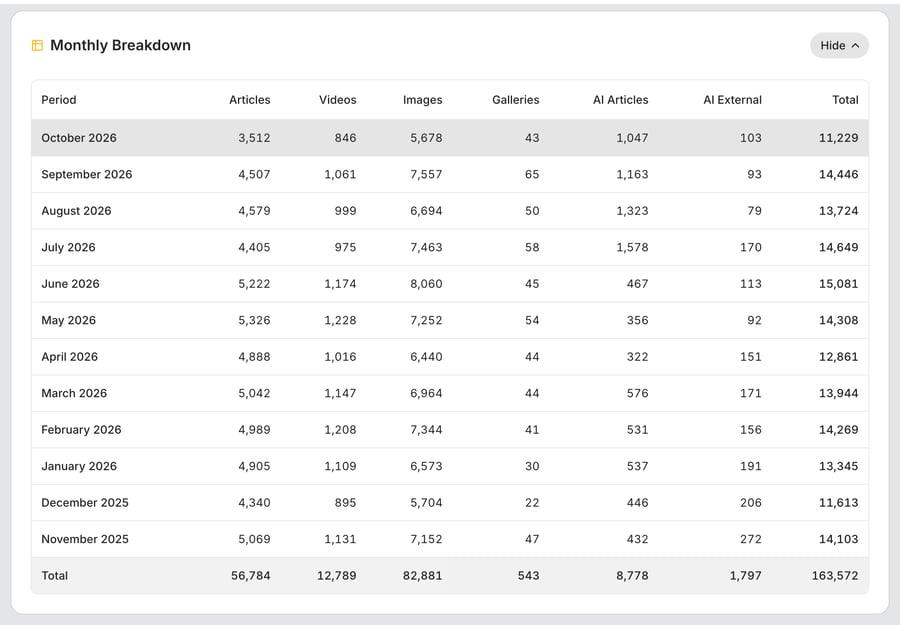Click the Articles column header

[250, 100]
